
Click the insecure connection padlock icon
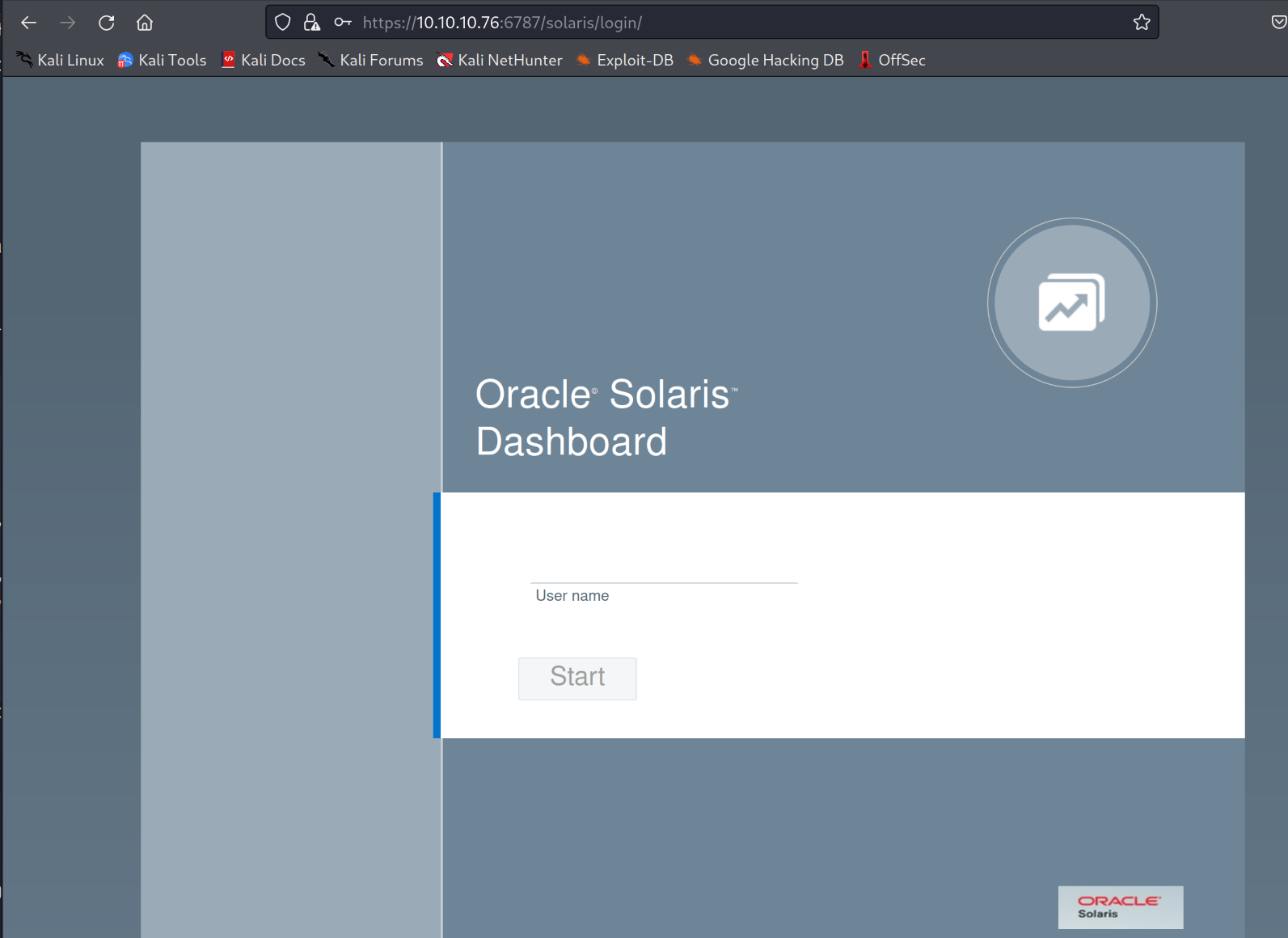click(312, 23)
